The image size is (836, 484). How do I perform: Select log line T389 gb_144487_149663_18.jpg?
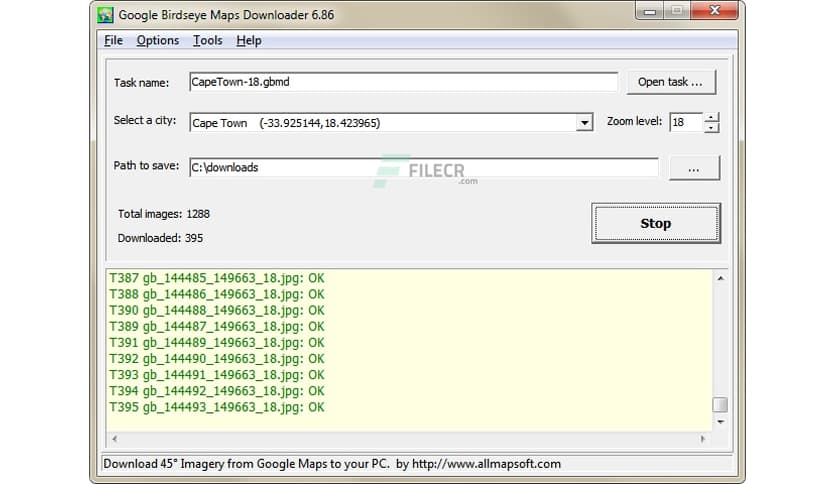pyautogui.click(x=216, y=326)
